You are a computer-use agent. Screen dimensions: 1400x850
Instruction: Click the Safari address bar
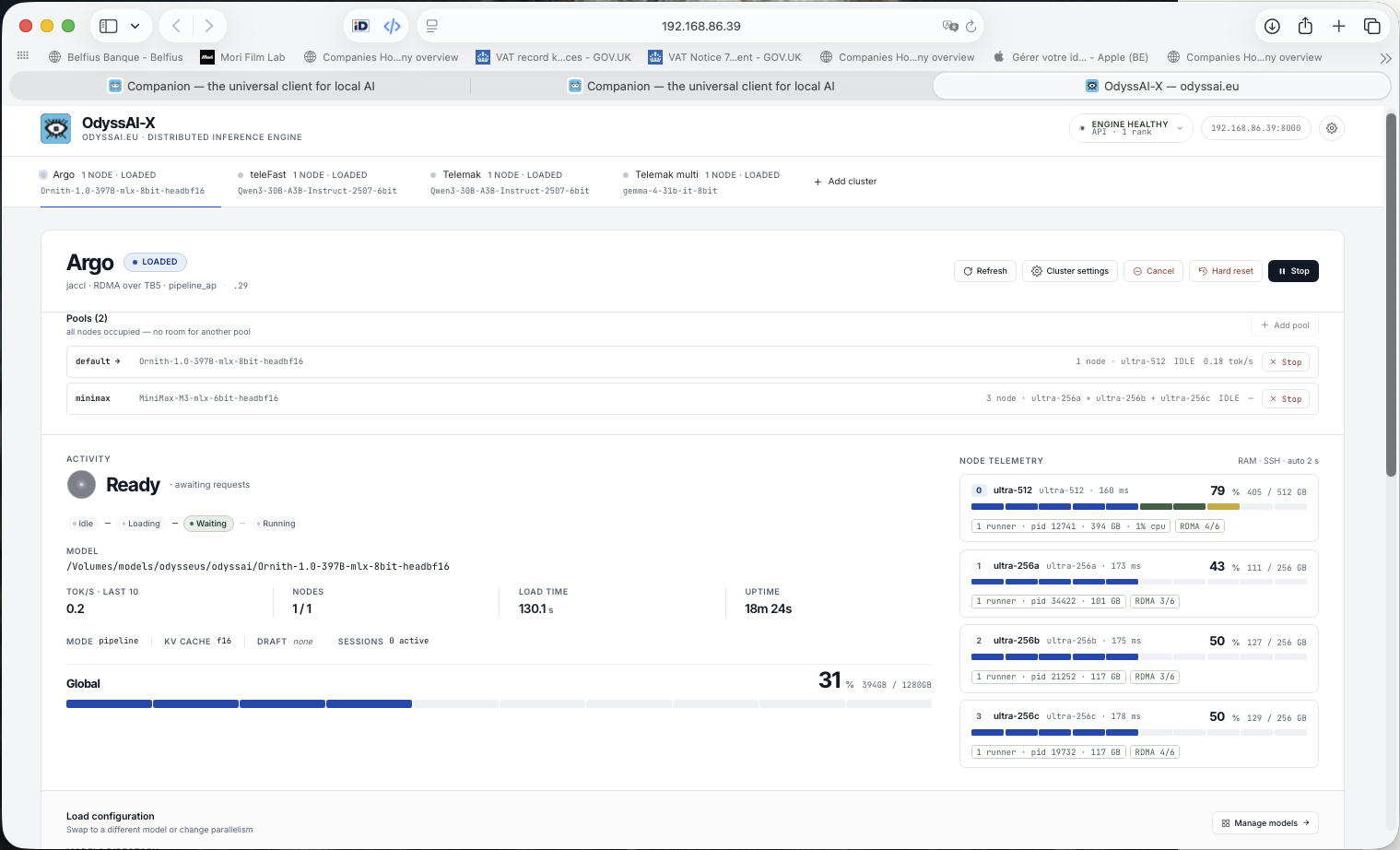(700, 26)
